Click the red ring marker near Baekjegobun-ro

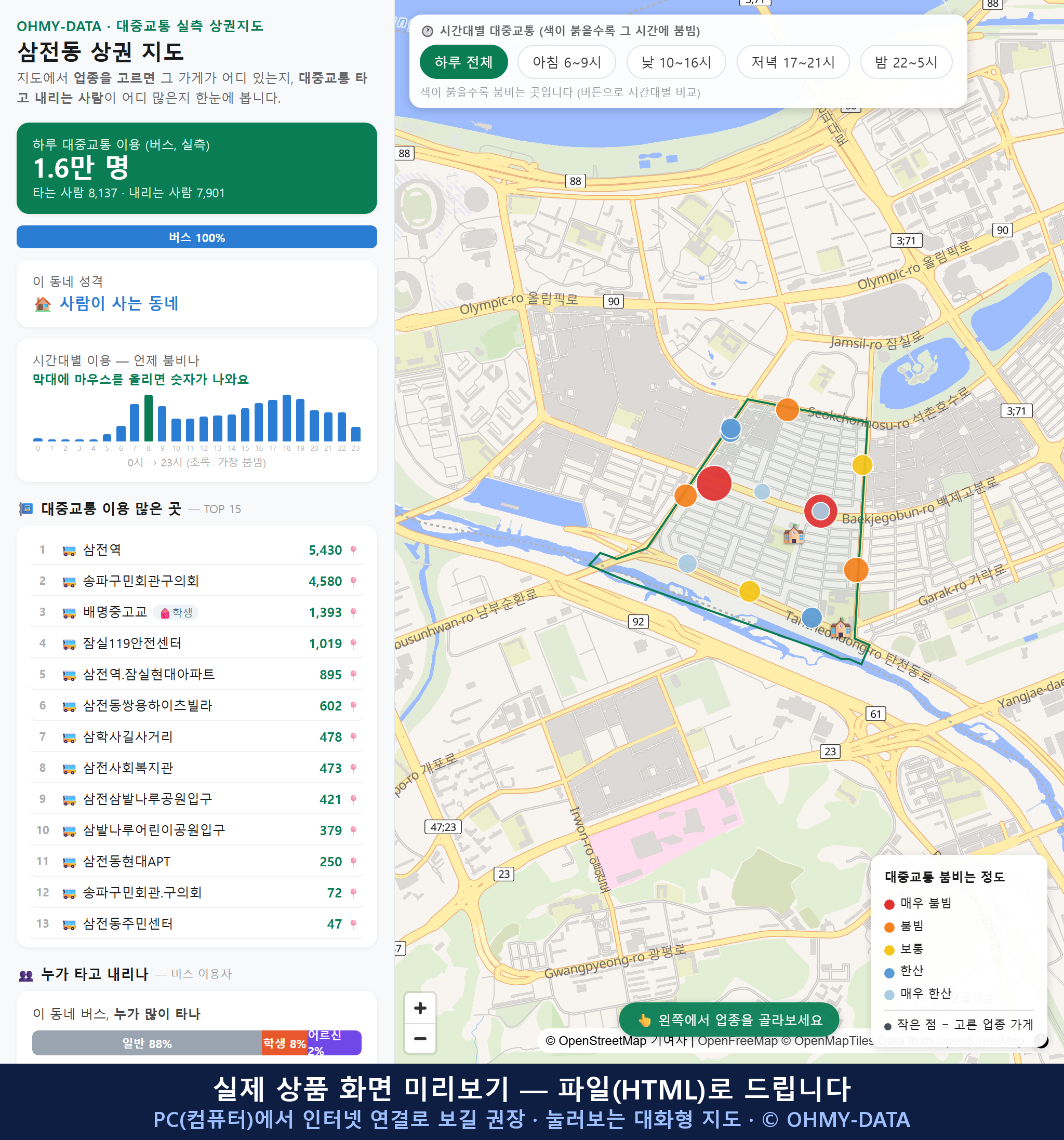click(821, 511)
